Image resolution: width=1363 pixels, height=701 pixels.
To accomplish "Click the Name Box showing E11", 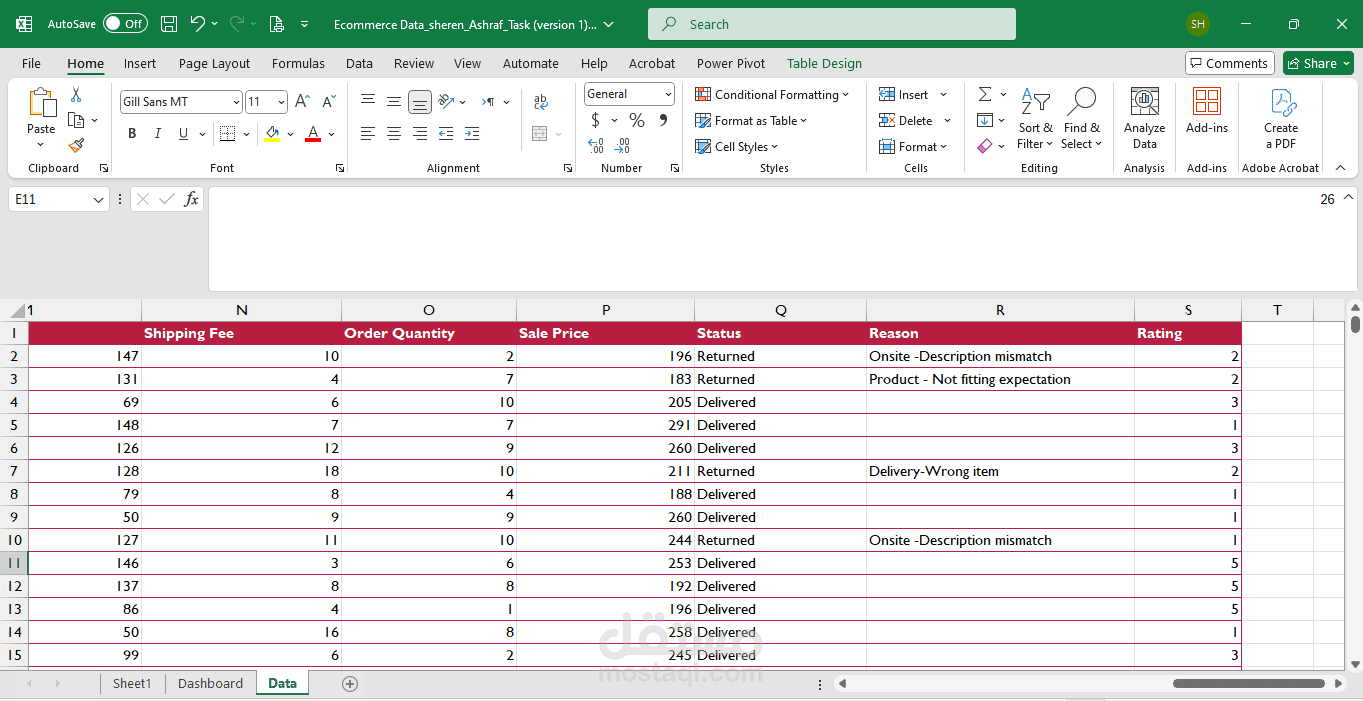I will coord(50,199).
